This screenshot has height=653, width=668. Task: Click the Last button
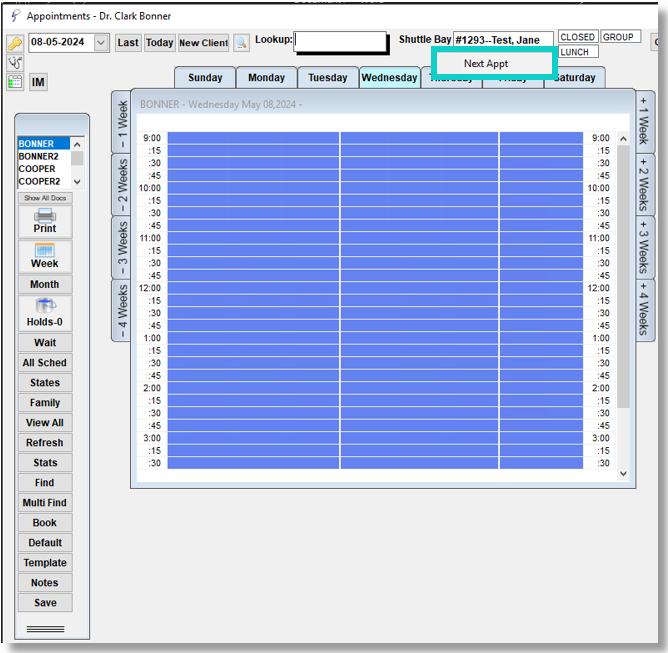(x=128, y=43)
